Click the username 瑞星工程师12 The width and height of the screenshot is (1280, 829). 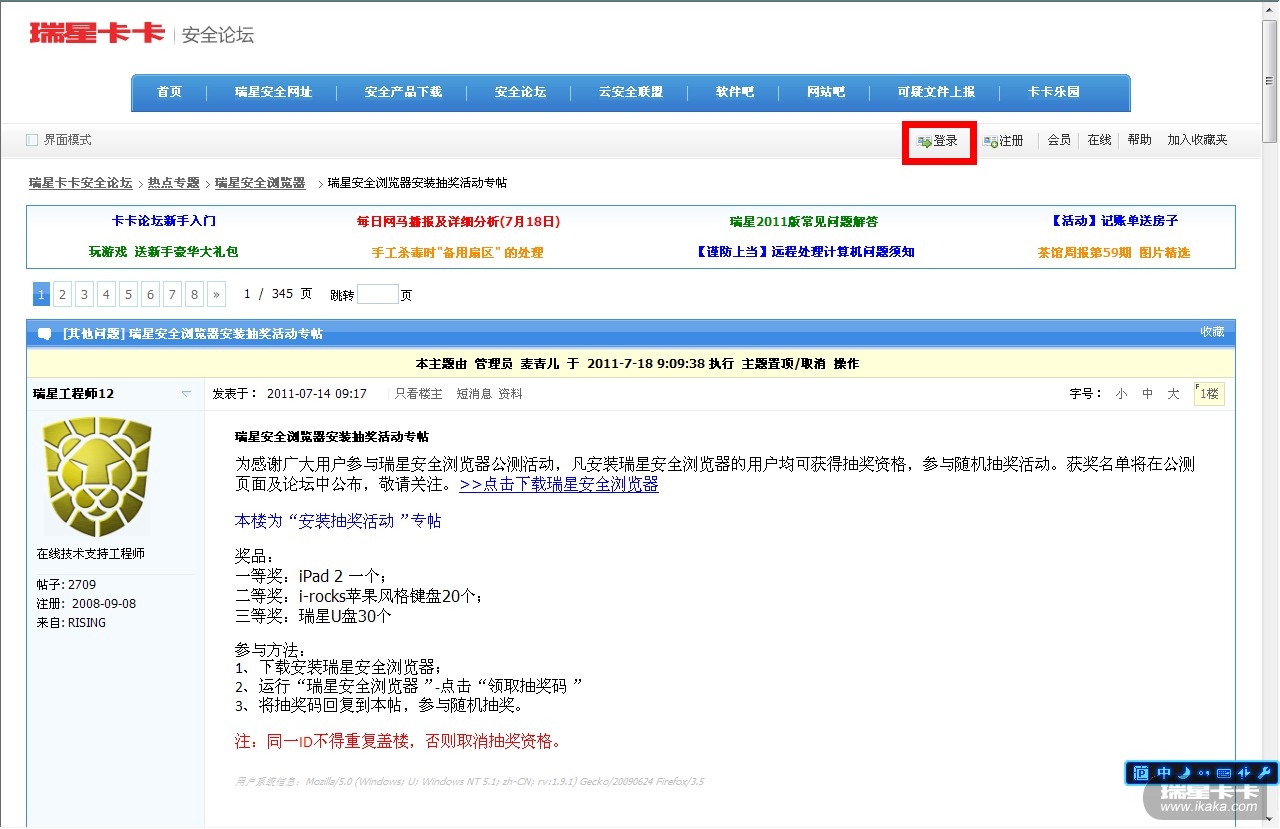(74, 394)
